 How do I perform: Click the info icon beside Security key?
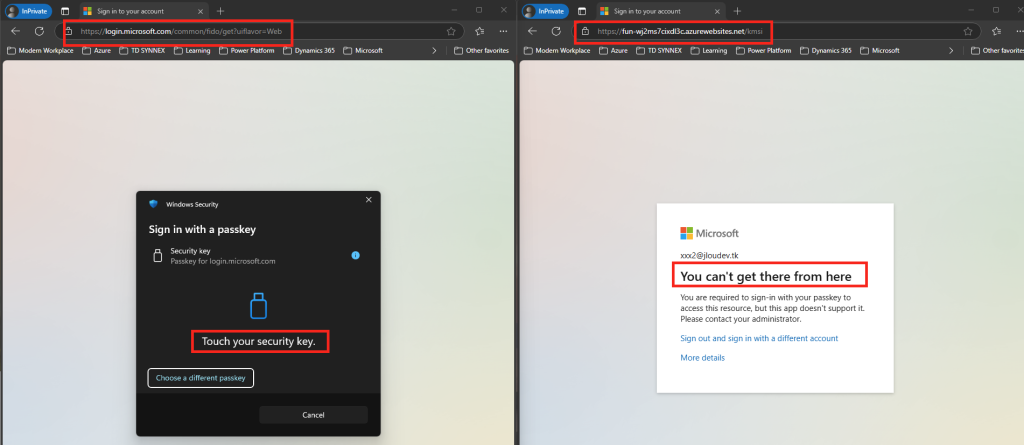355,255
